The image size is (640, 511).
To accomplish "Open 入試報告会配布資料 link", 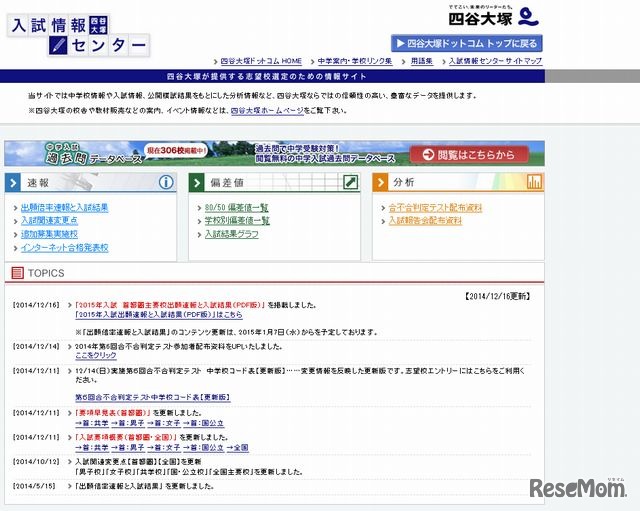I will click(425, 221).
